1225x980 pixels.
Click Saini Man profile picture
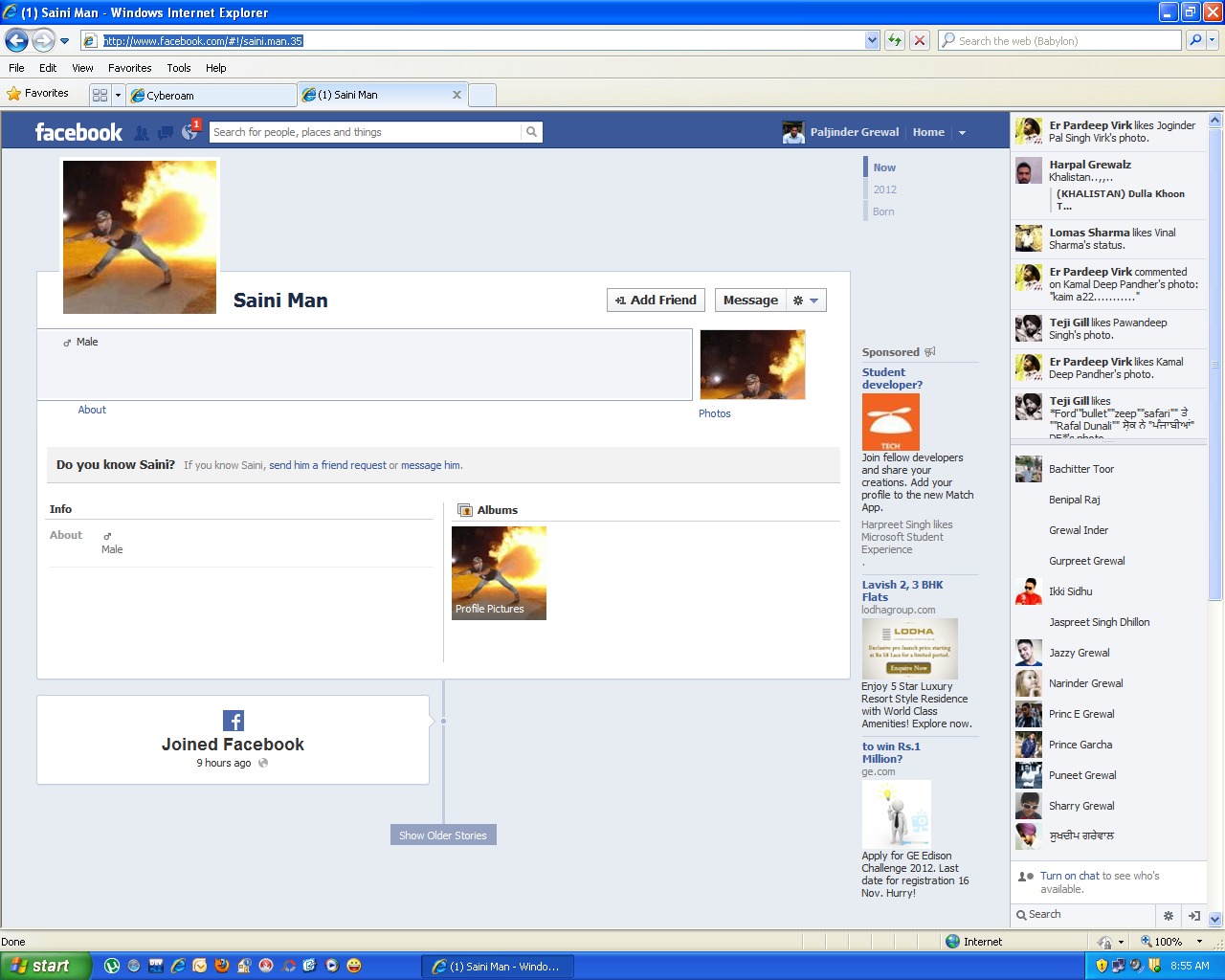(140, 236)
